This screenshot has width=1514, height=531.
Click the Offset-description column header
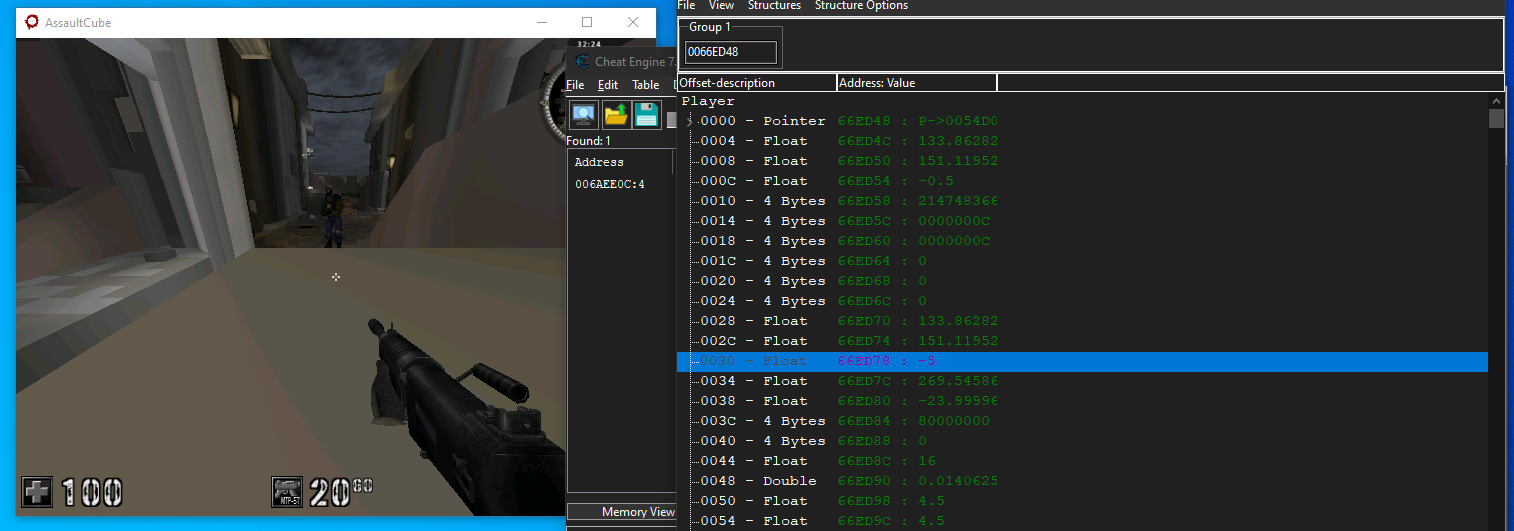pos(756,83)
